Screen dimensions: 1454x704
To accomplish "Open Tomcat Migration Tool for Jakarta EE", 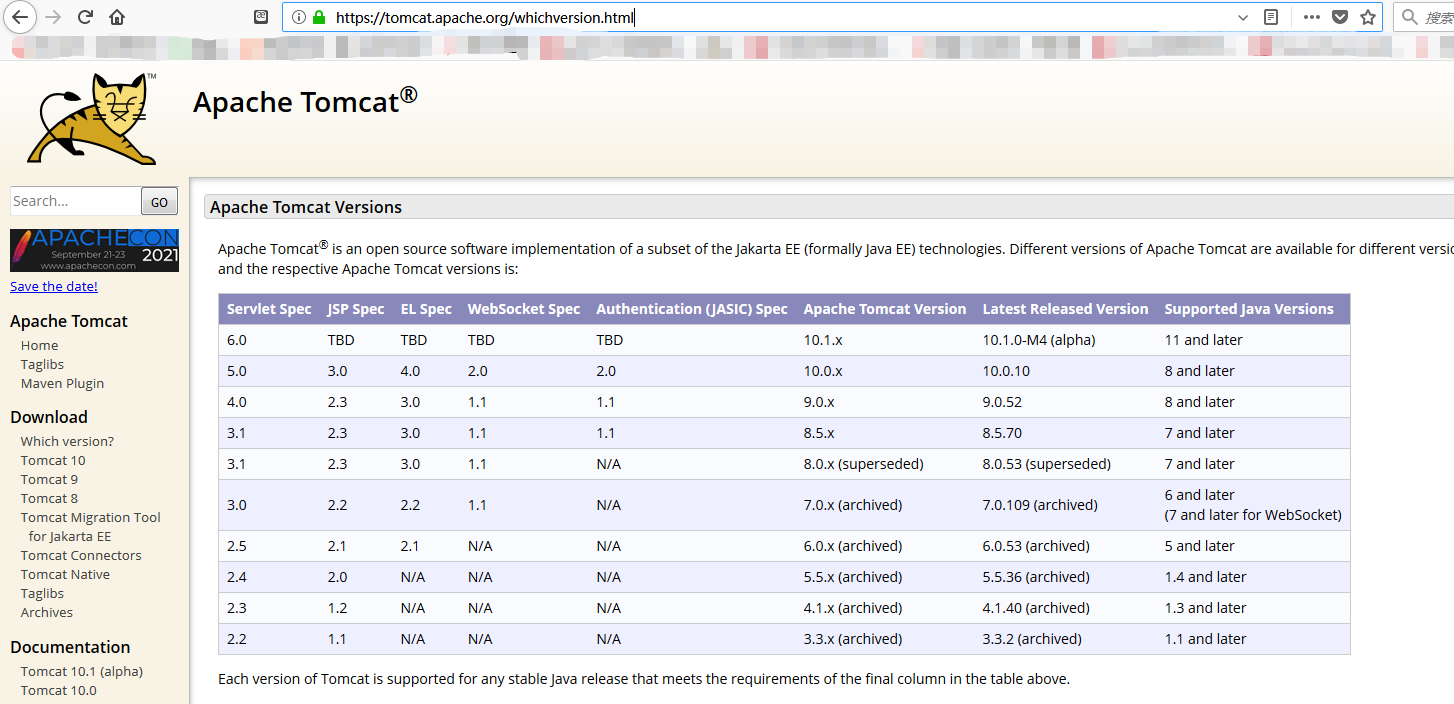I will pos(90,527).
